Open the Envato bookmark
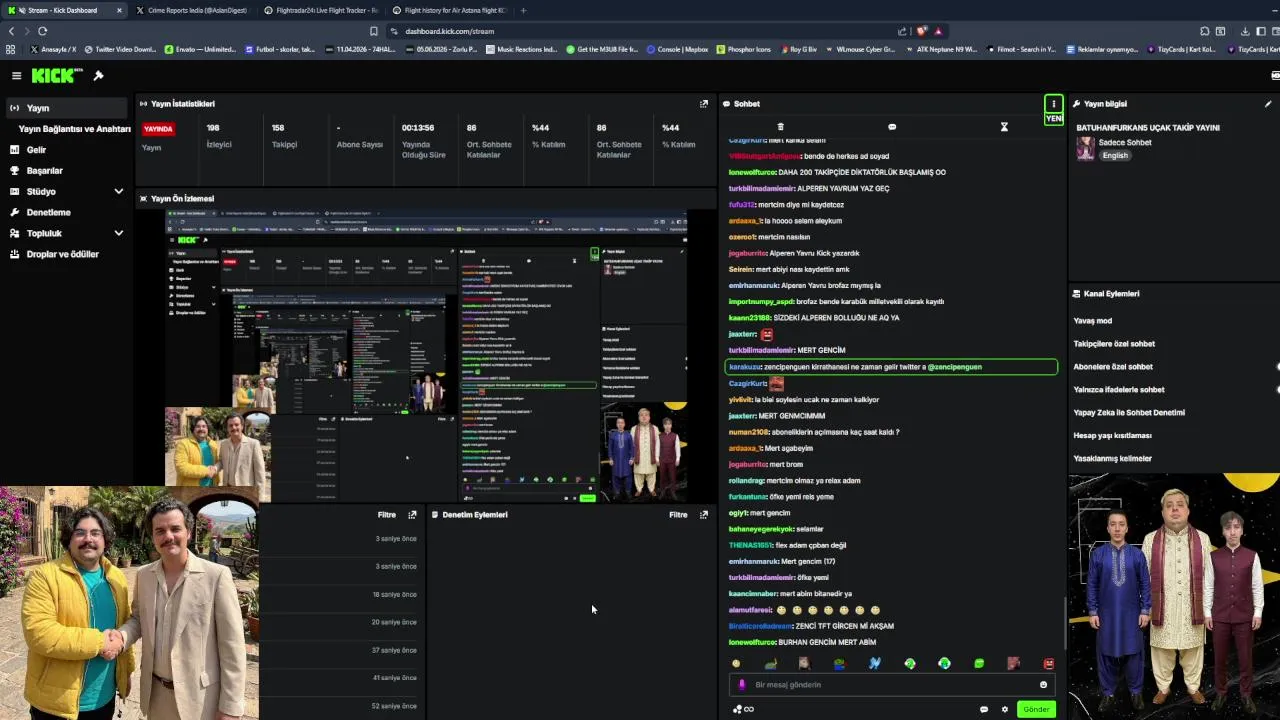Viewport: 1280px width, 720px height. [201, 49]
